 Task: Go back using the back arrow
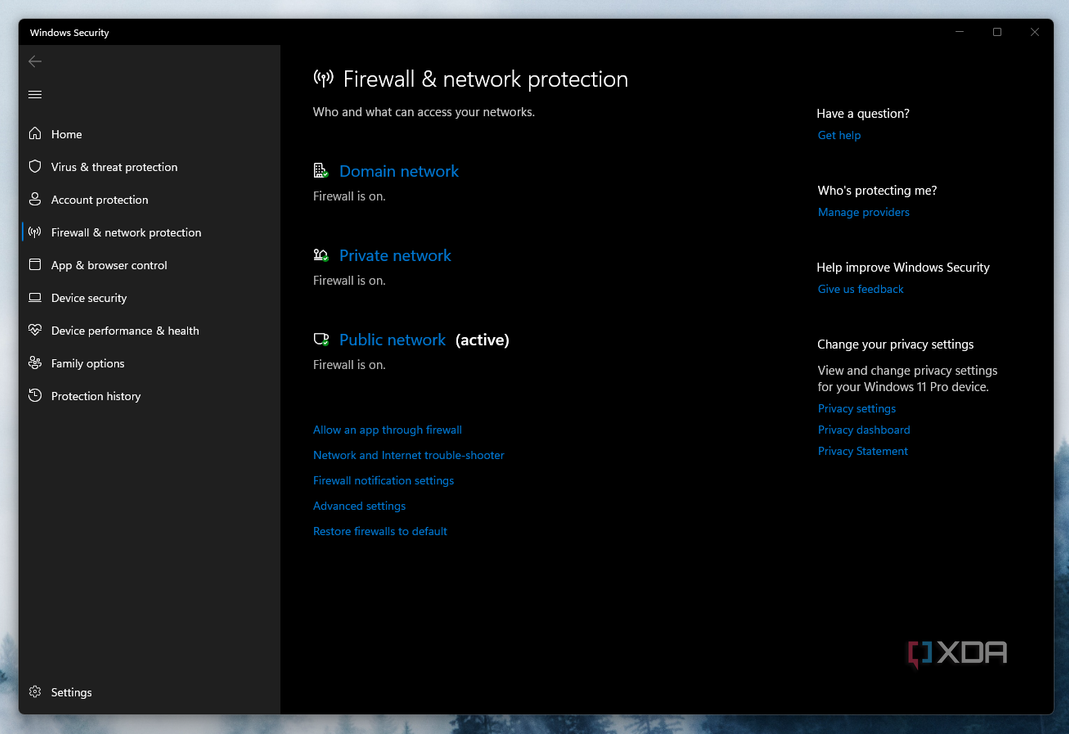(35, 61)
